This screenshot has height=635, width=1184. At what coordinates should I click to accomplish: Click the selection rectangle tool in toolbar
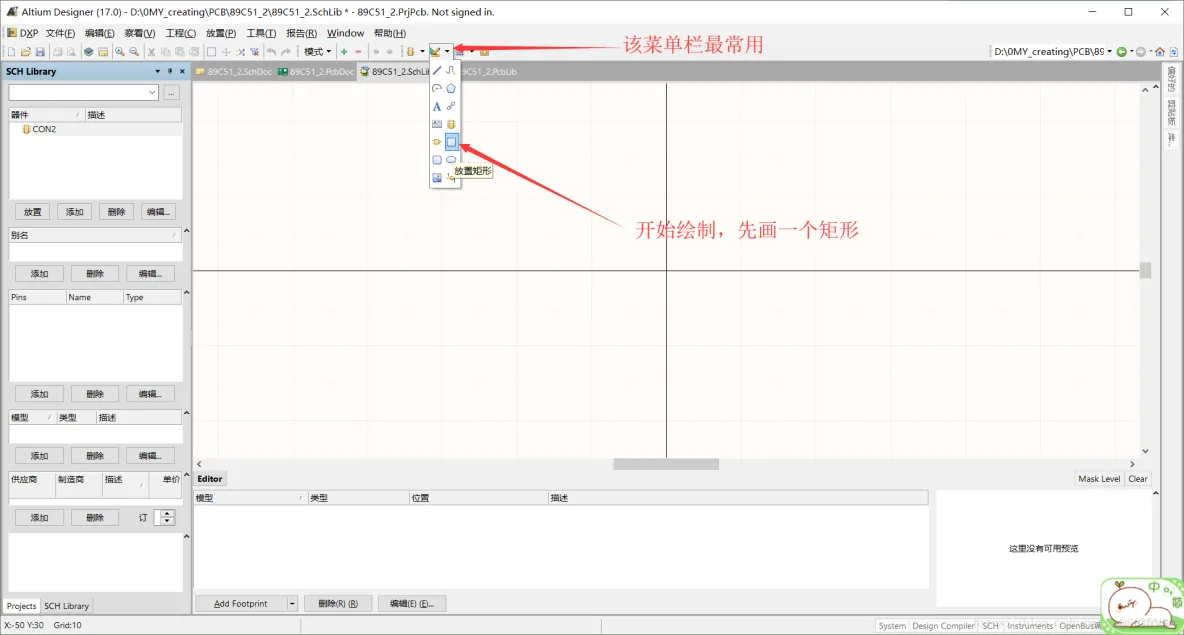211,51
